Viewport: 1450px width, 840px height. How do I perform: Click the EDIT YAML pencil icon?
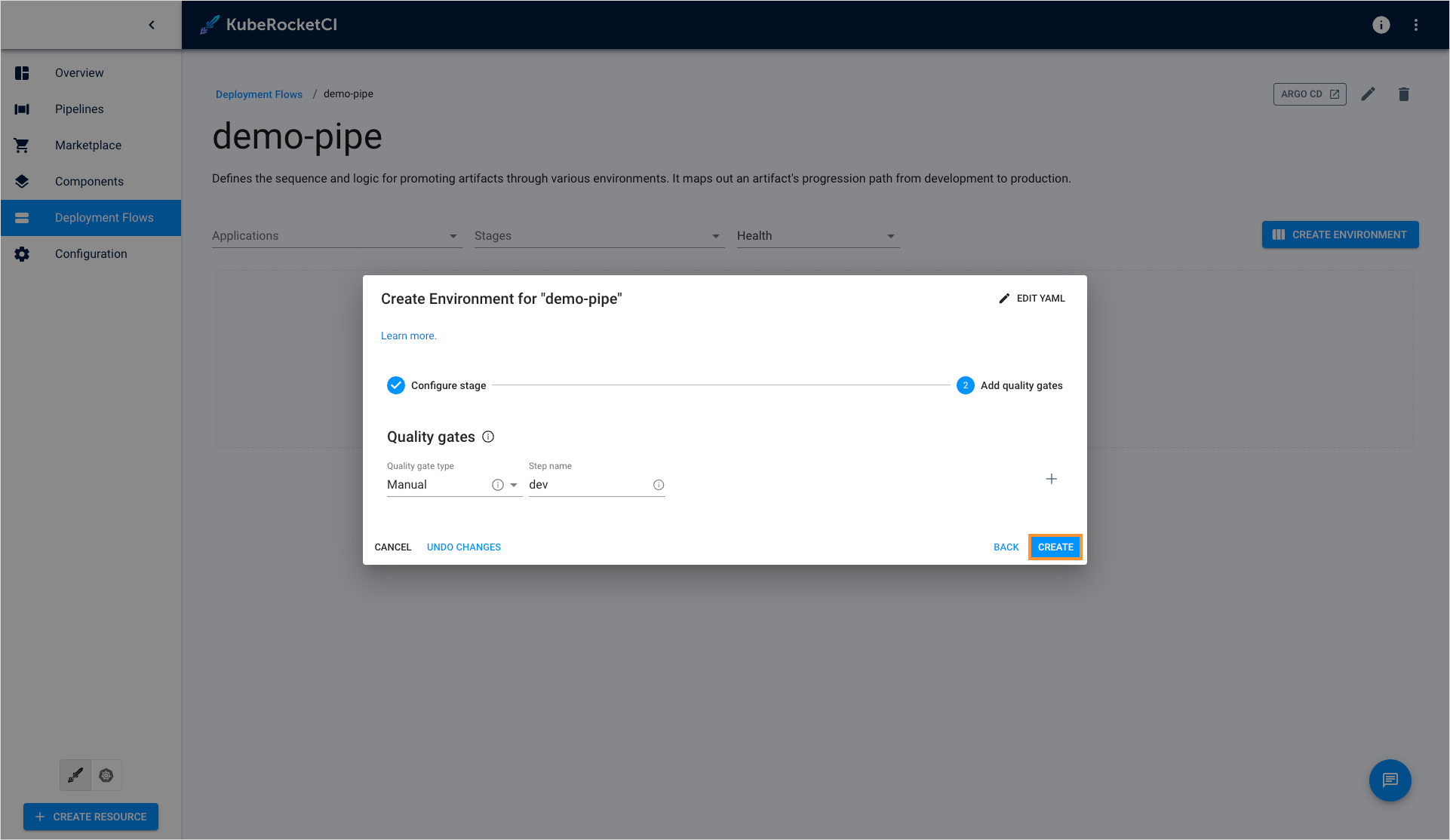1004,298
